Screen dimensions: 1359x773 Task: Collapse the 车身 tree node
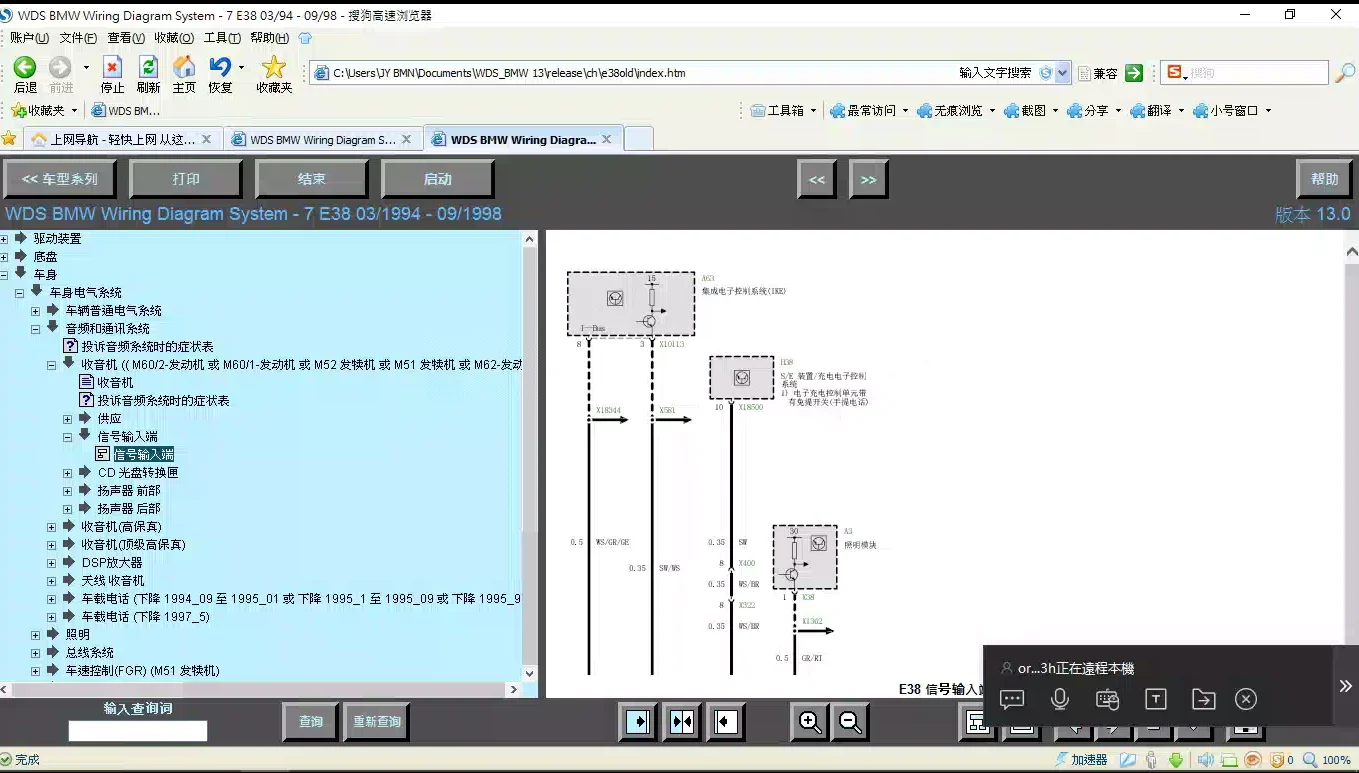point(5,275)
